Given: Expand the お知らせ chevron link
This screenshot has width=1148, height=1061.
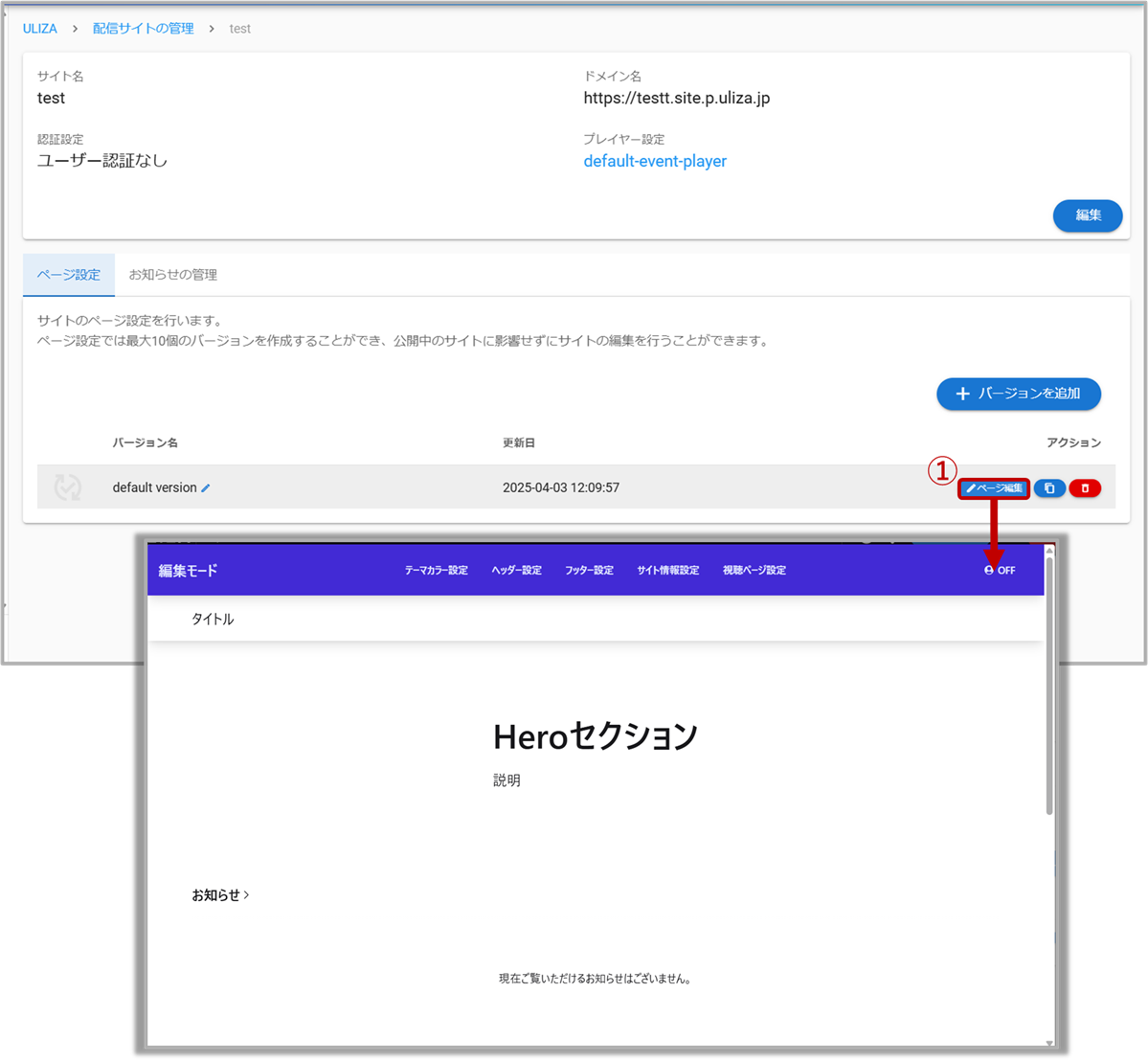Looking at the screenshot, I should 220,895.
